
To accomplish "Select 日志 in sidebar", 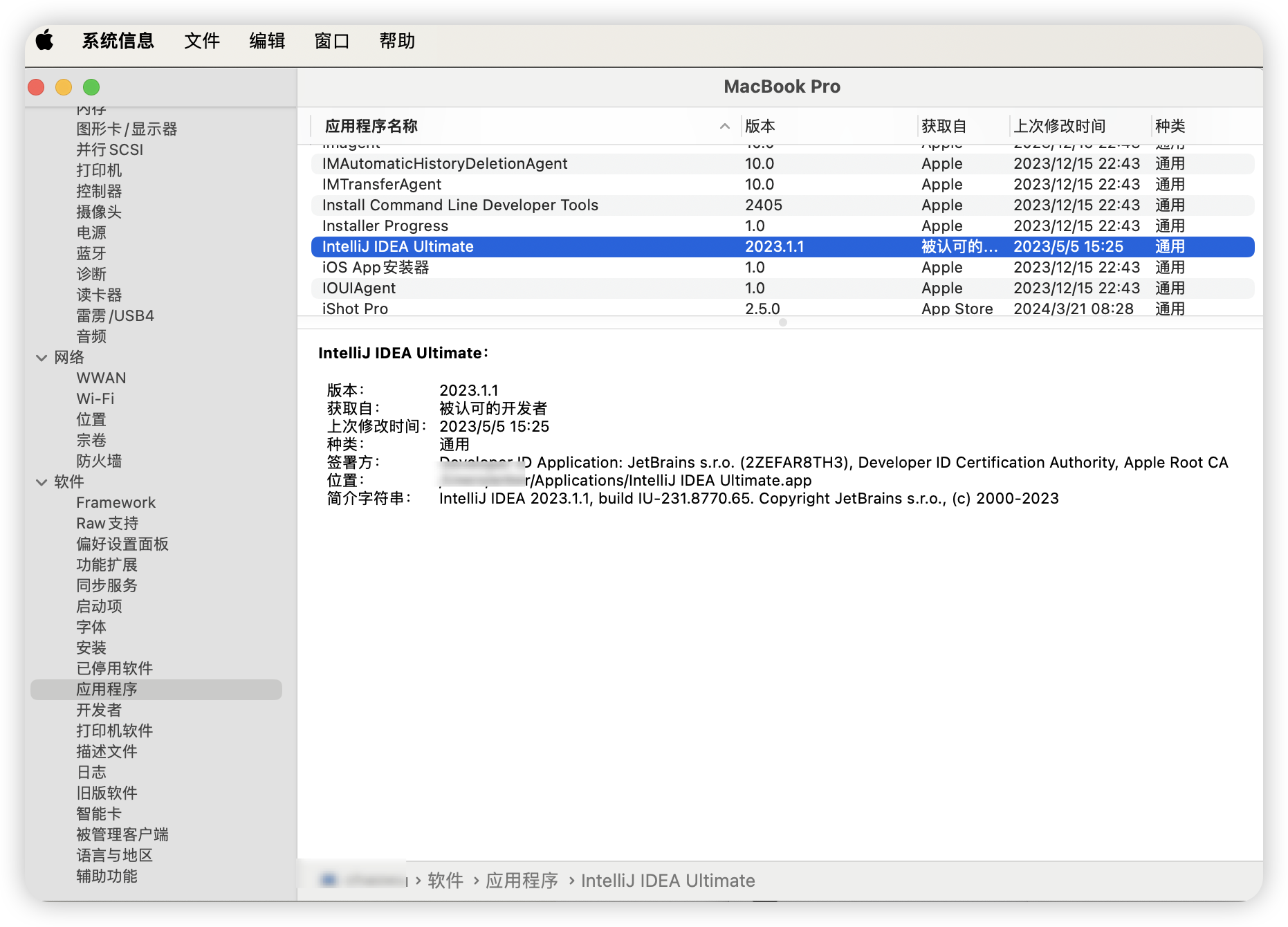I will [91, 773].
